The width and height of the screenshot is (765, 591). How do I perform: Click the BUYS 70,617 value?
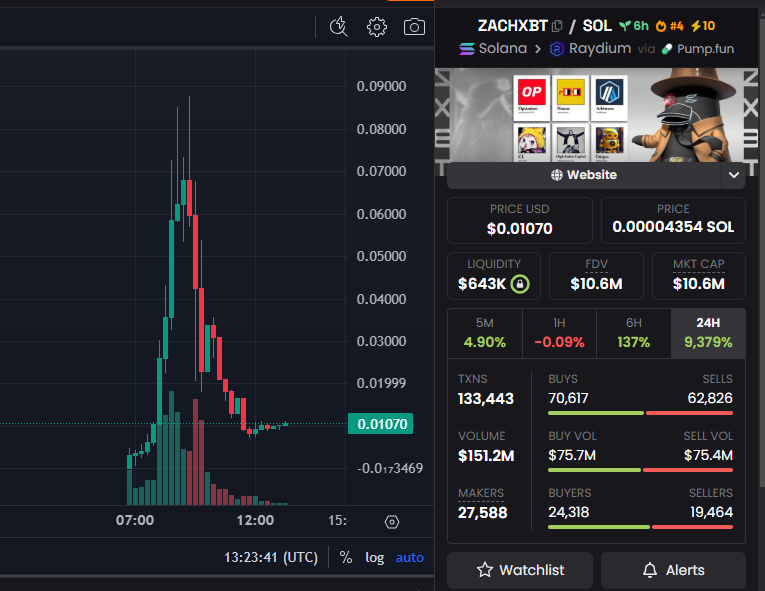coord(568,398)
